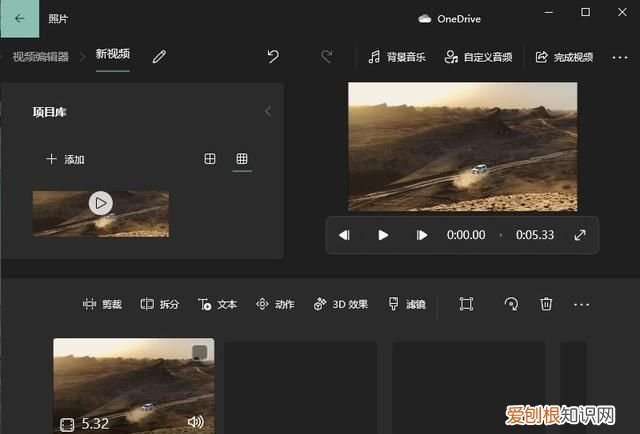Open 背景音乐 background music
This screenshot has width=640, height=434.
[396, 57]
